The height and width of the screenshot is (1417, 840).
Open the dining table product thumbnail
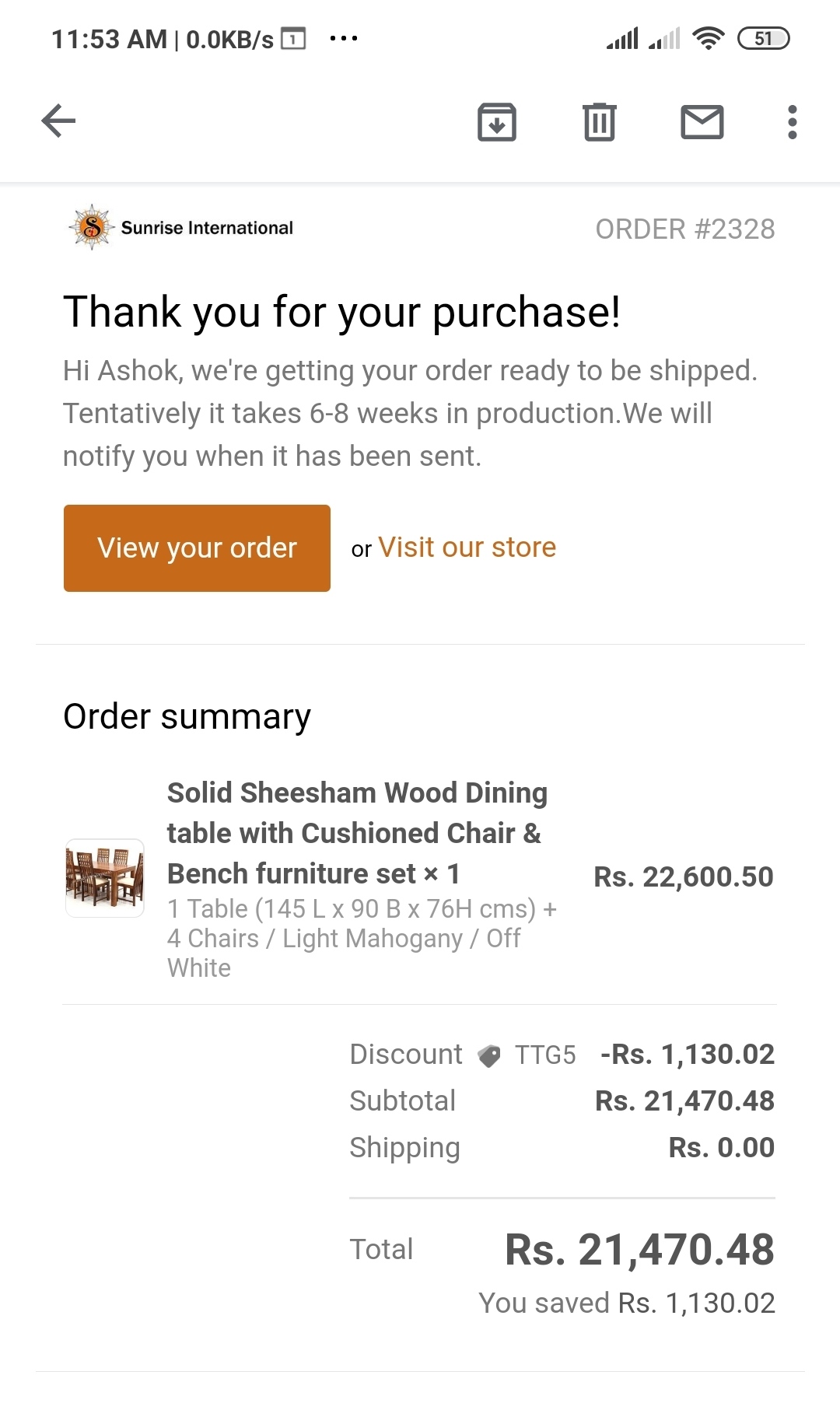pos(105,878)
